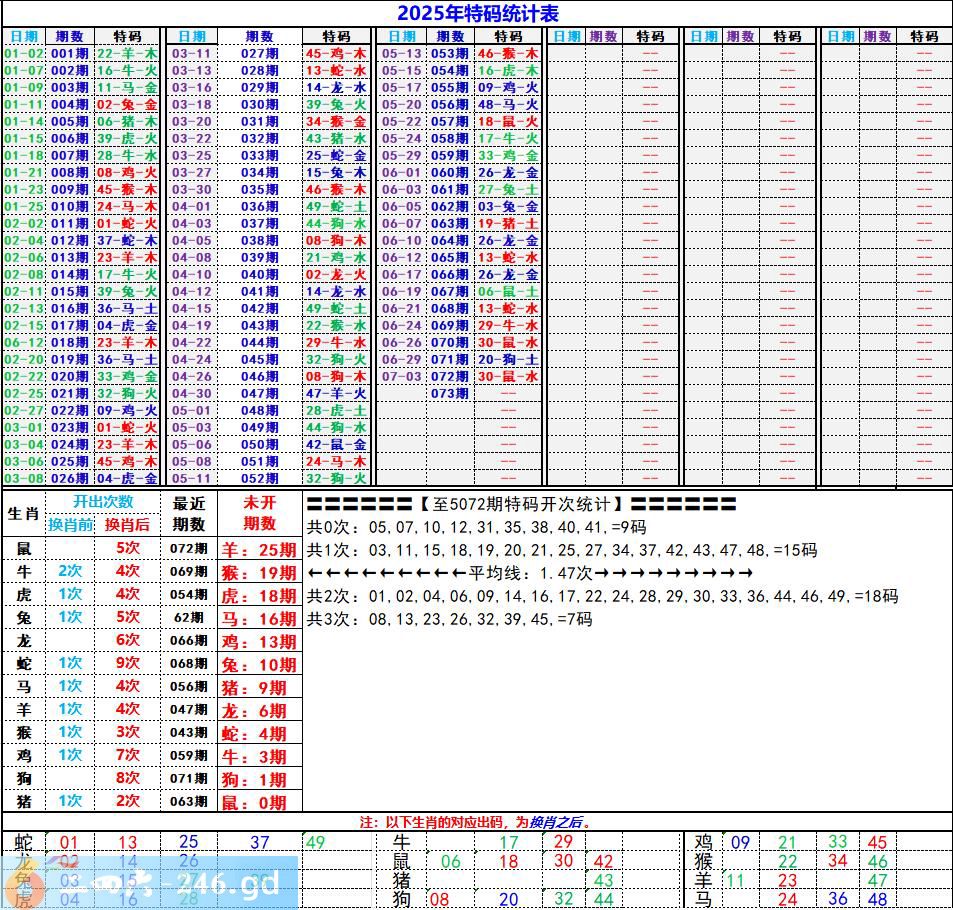Click the "换肖后" column header

coord(127,525)
